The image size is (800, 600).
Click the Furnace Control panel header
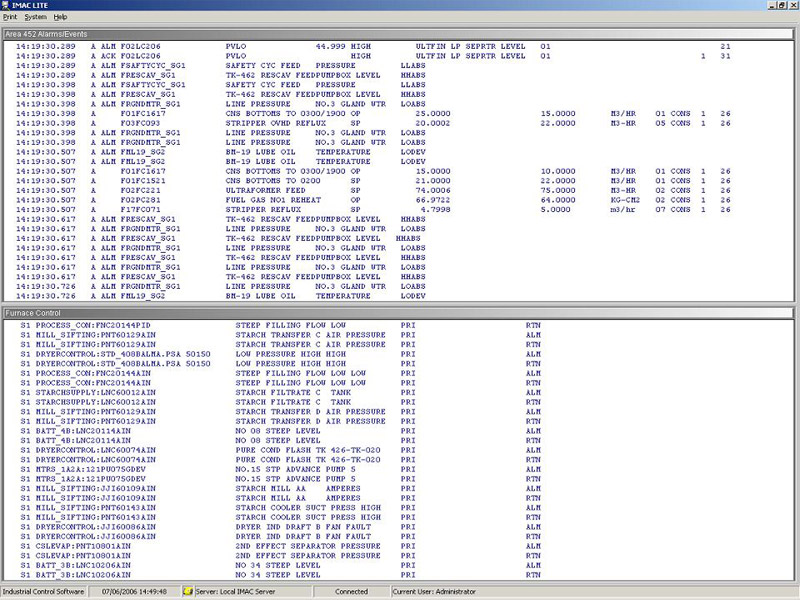click(400, 314)
